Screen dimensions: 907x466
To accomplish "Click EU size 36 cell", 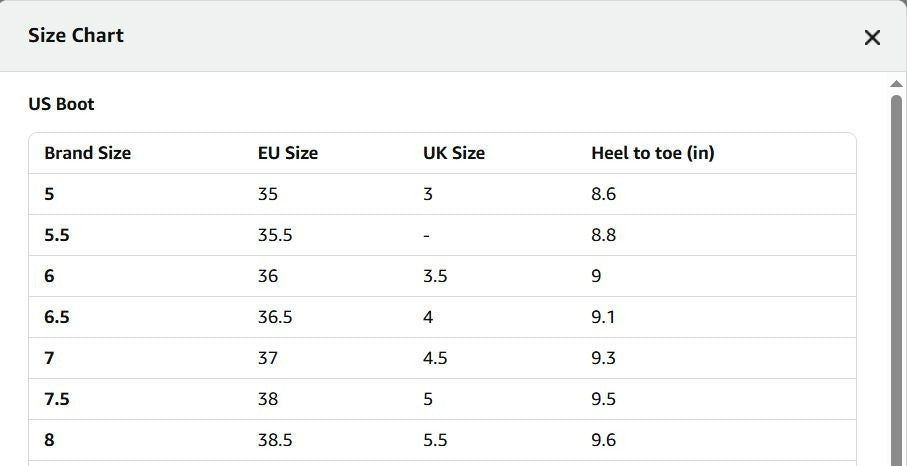I will [x=268, y=276].
